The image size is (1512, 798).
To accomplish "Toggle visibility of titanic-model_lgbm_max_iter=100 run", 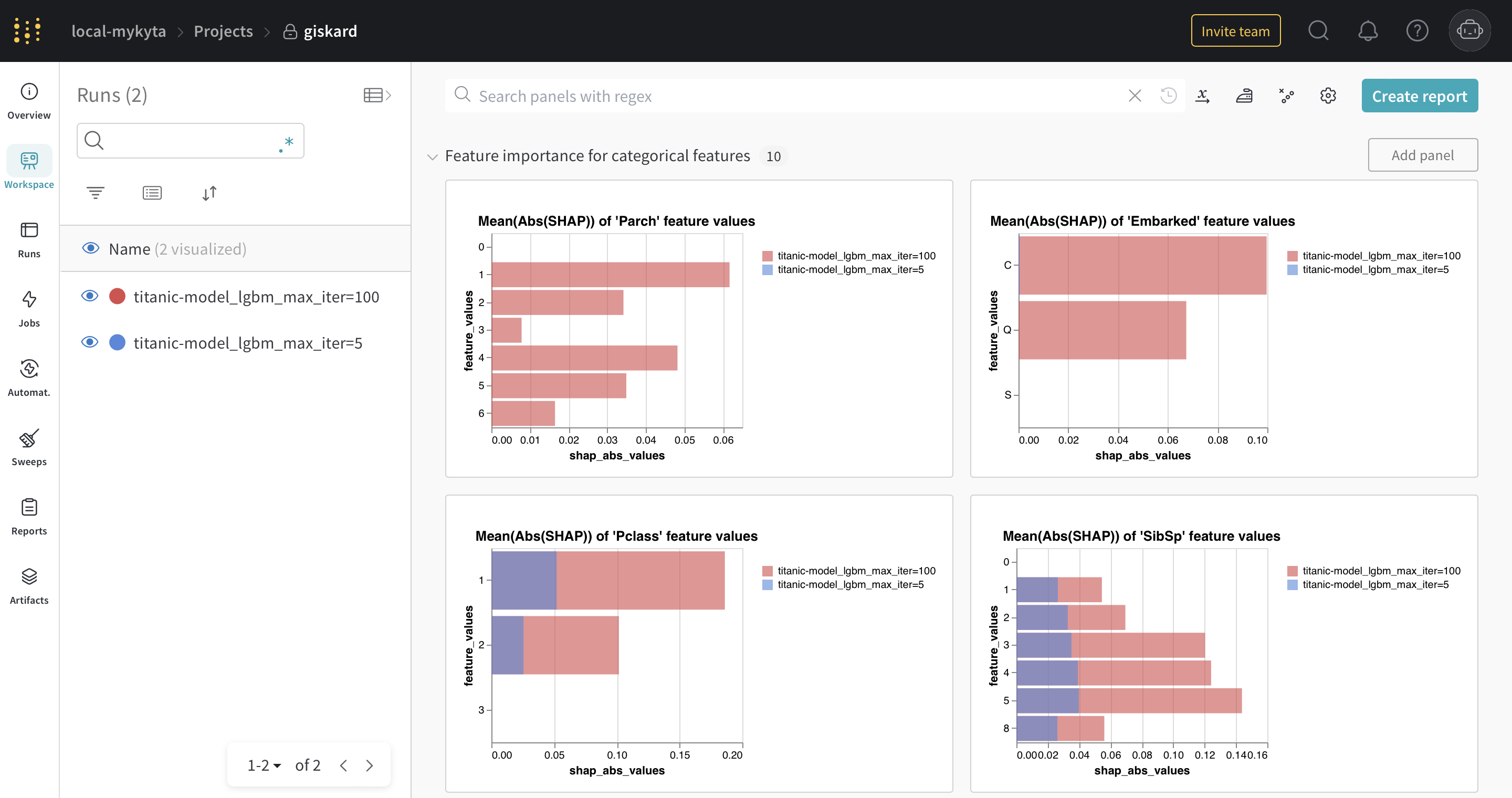I will 89,296.
